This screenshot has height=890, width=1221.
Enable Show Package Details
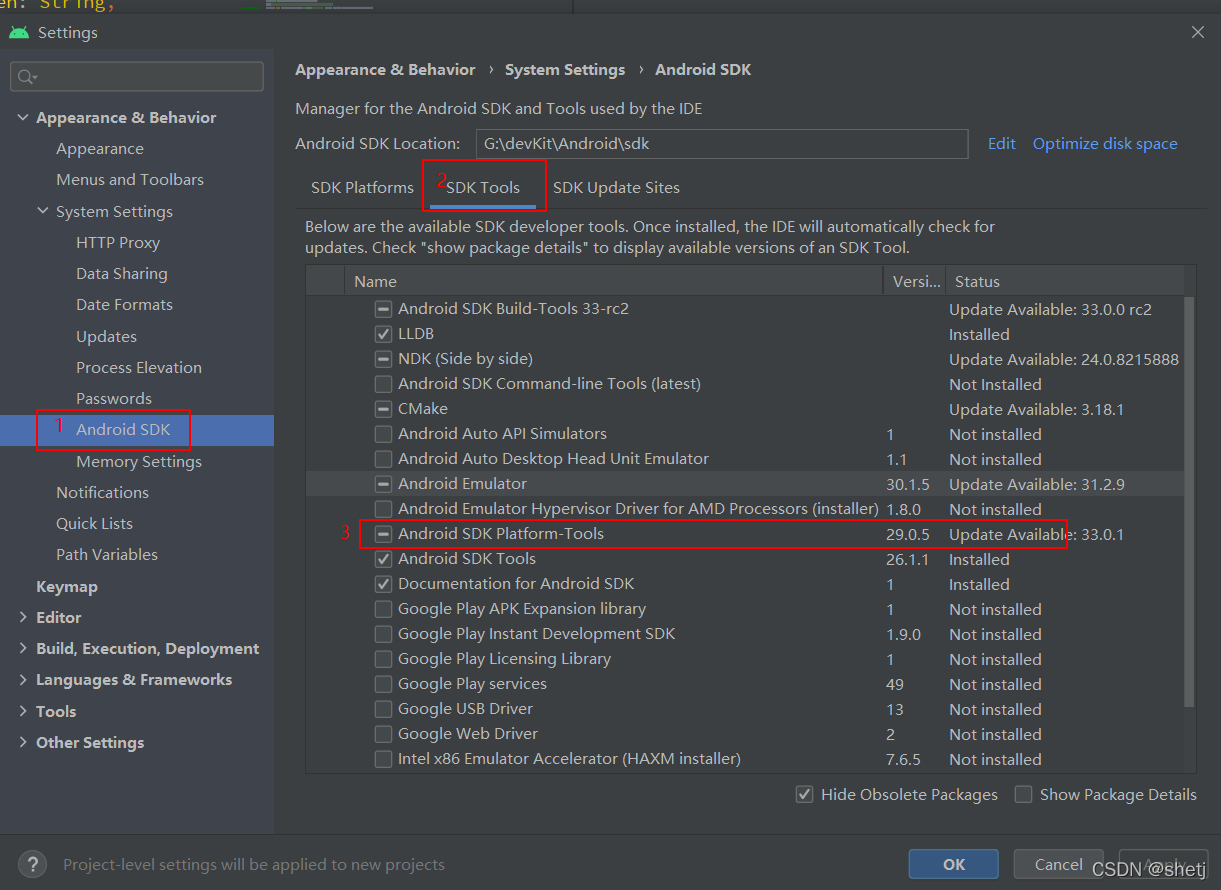(x=1023, y=794)
